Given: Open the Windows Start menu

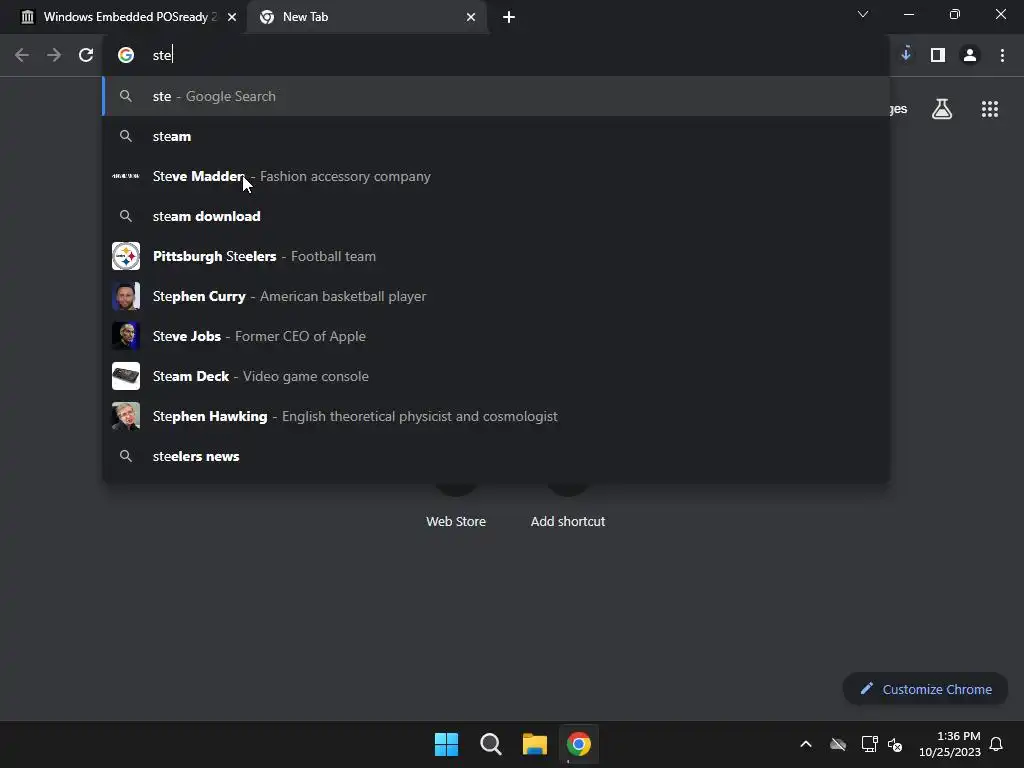Looking at the screenshot, I should point(447,744).
